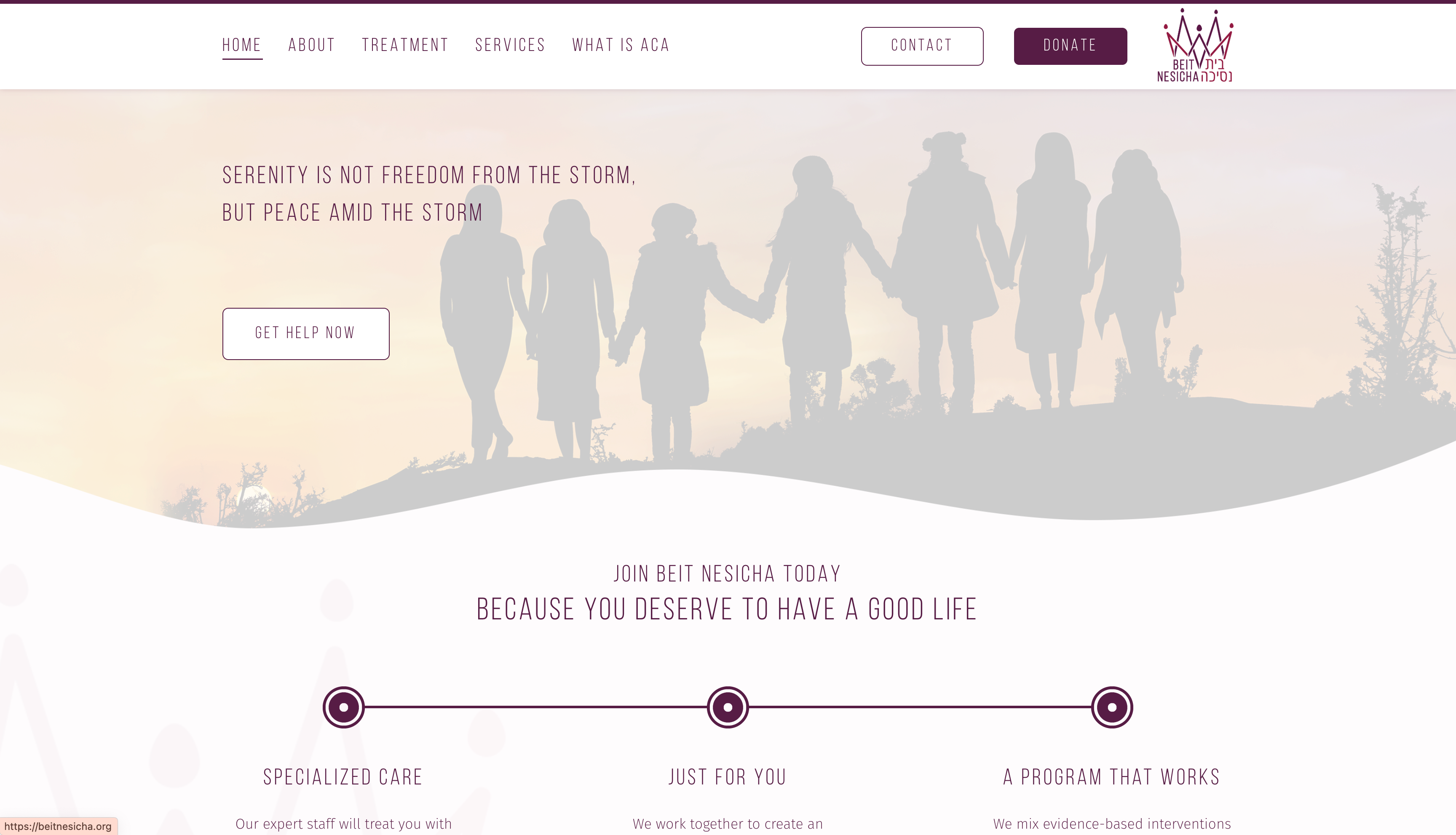Click the Donate button
The height and width of the screenshot is (835, 1456).
point(1070,46)
